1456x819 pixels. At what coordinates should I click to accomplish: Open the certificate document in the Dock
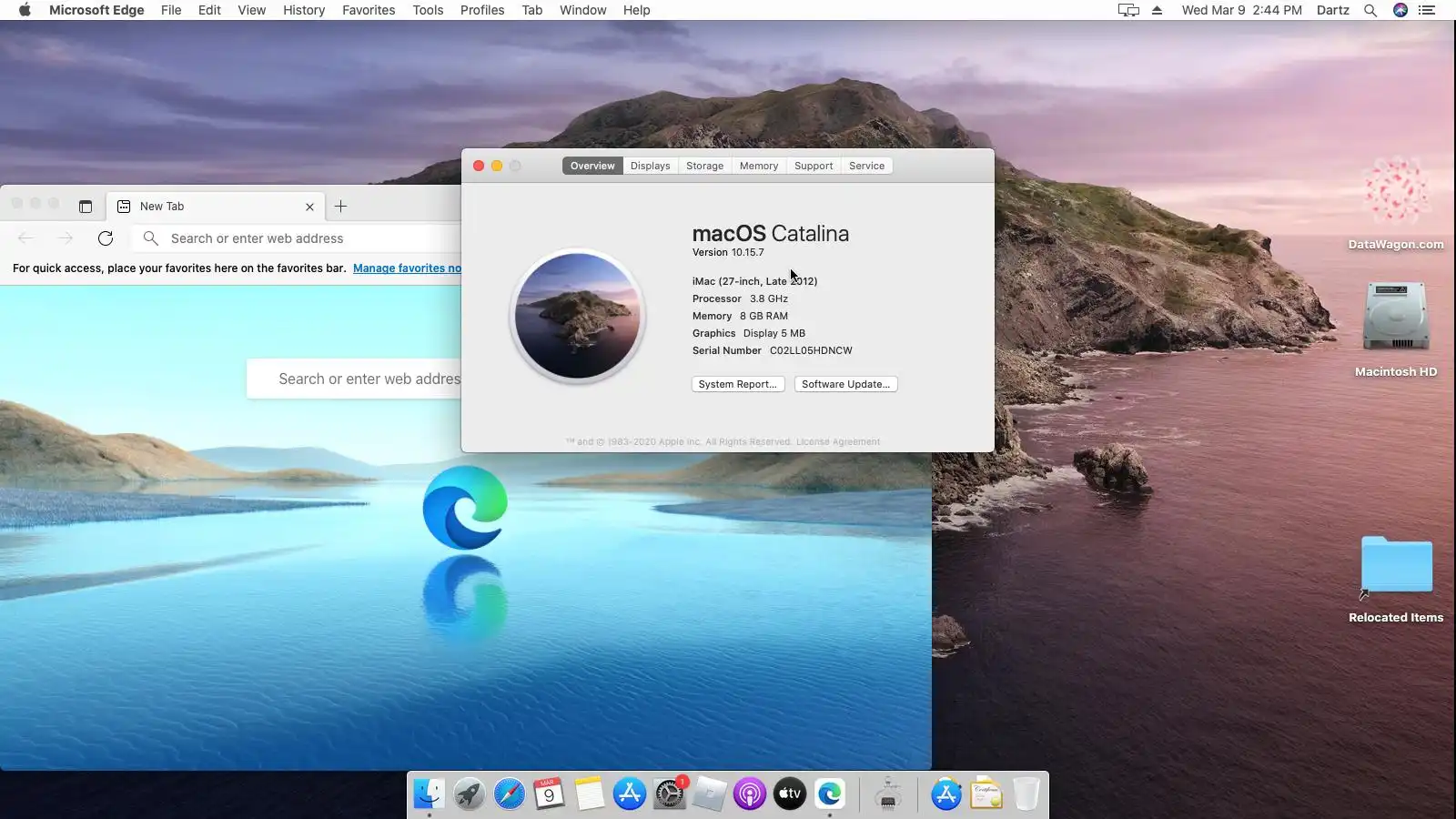[x=986, y=794]
